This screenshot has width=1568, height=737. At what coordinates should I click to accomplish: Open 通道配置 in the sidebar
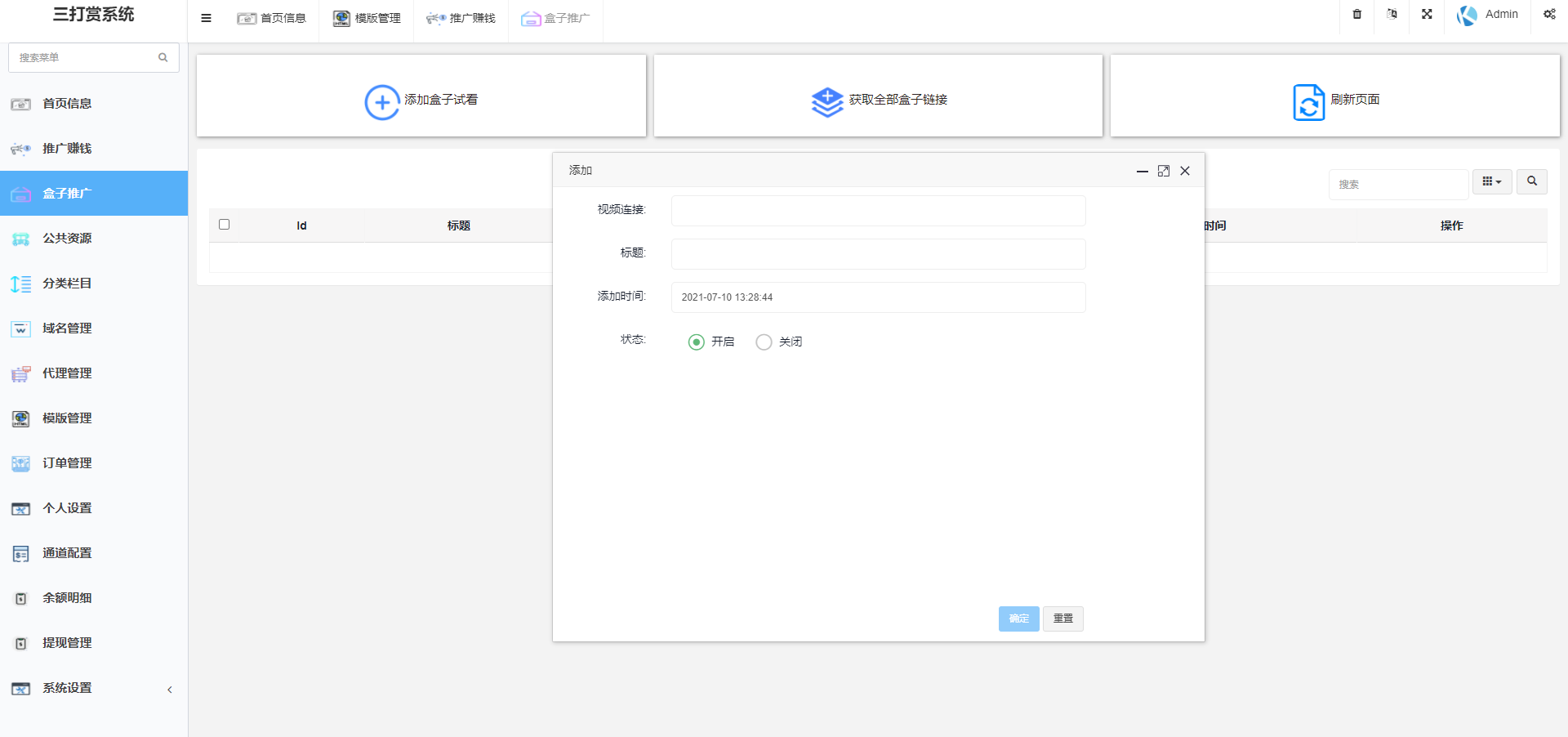(x=68, y=553)
